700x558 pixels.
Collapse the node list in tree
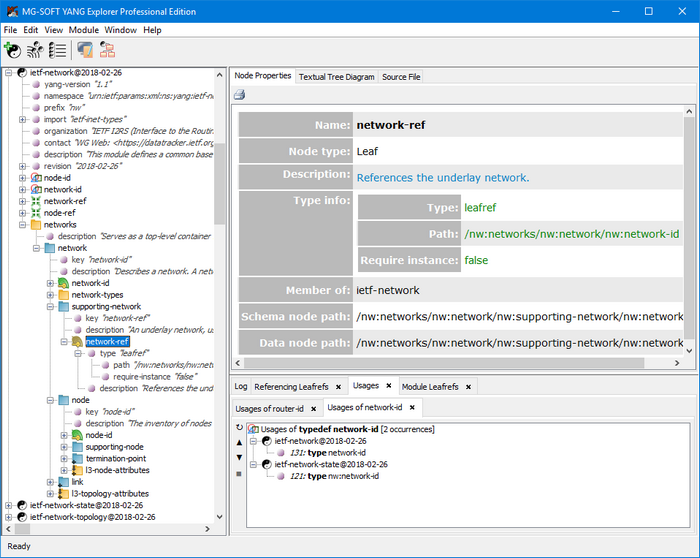(x=50, y=400)
